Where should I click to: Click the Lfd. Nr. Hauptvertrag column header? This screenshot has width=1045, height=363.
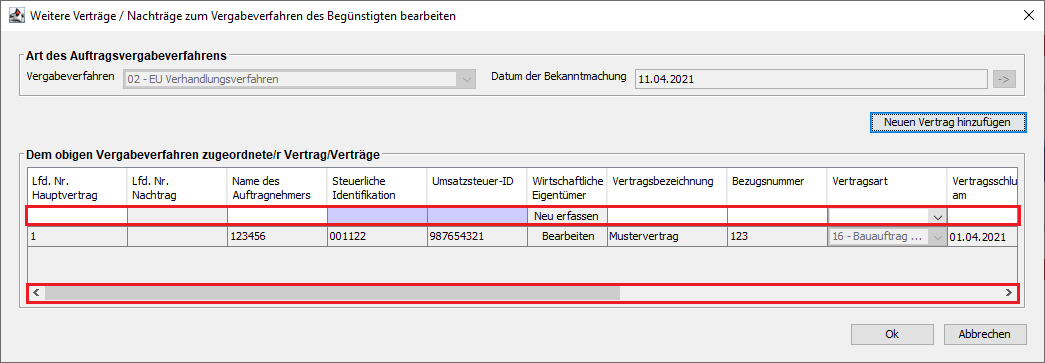[77, 188]
